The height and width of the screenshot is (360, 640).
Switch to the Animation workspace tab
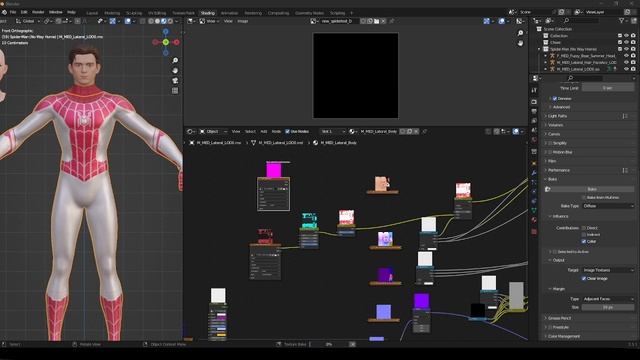click(x=229, y=13)
